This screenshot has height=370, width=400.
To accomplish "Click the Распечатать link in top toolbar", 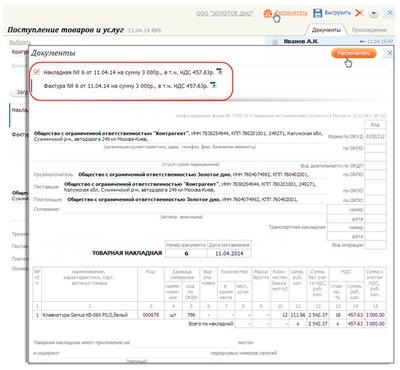I will tap(290, 13).
